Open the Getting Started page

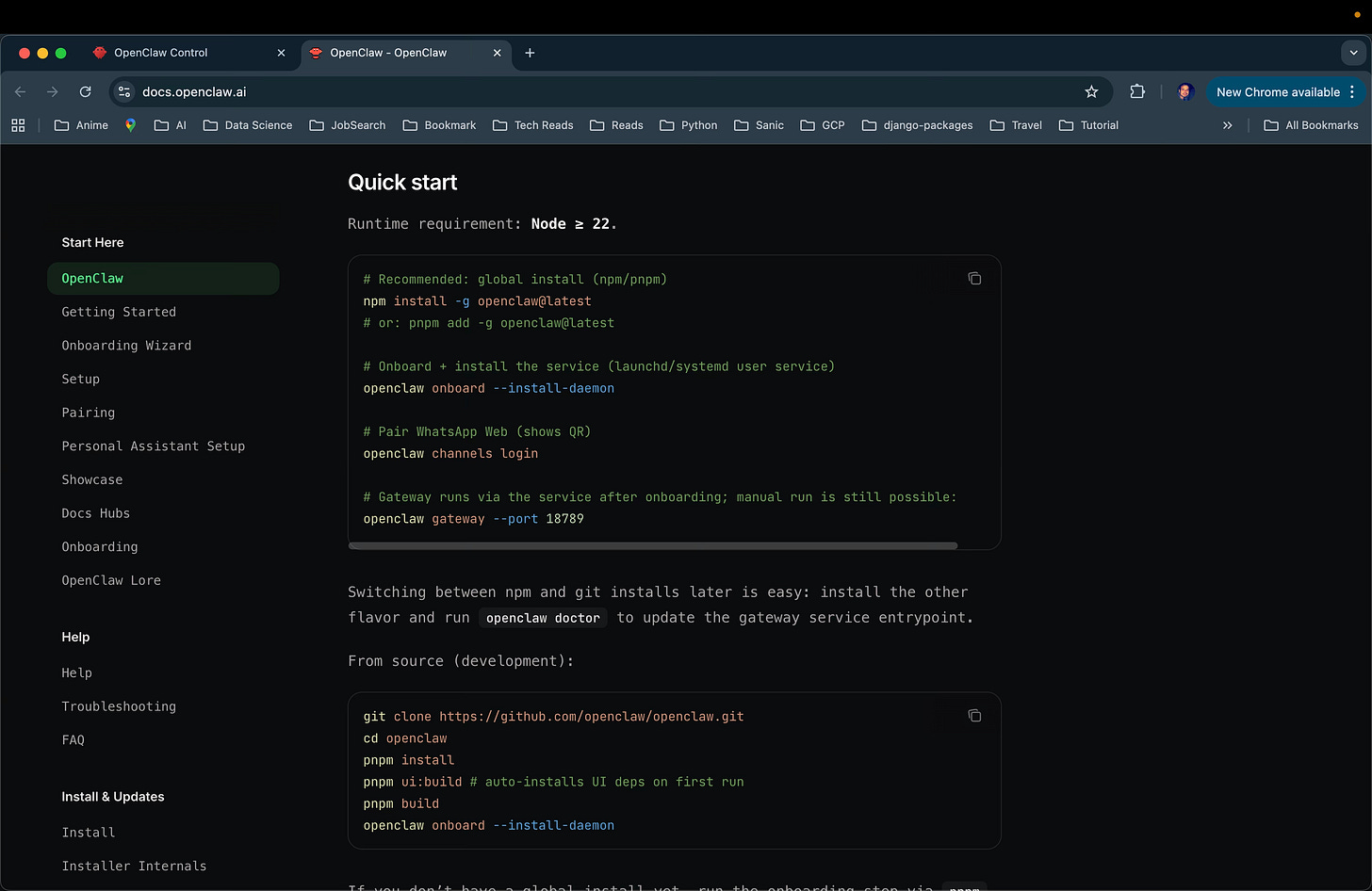pyautogui.click(x=119, y=312)
